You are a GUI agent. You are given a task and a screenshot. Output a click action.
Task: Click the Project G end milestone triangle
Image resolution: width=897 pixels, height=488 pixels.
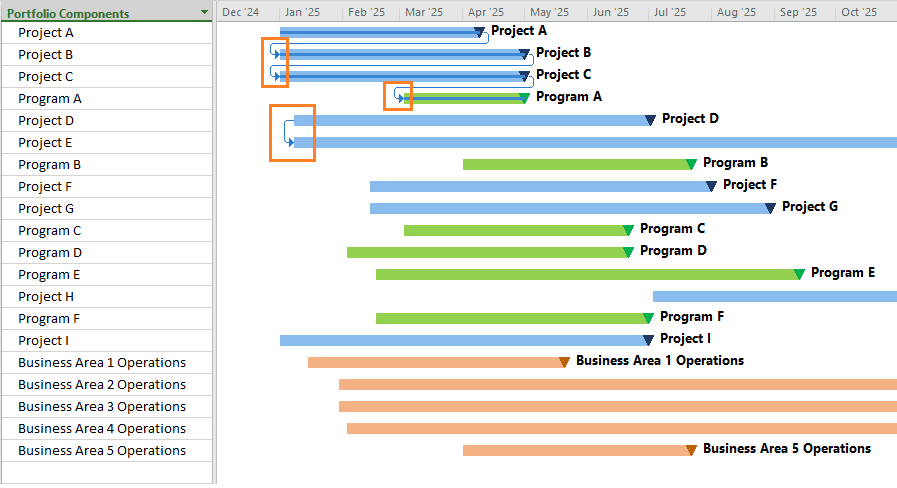(x=770, y=208)
